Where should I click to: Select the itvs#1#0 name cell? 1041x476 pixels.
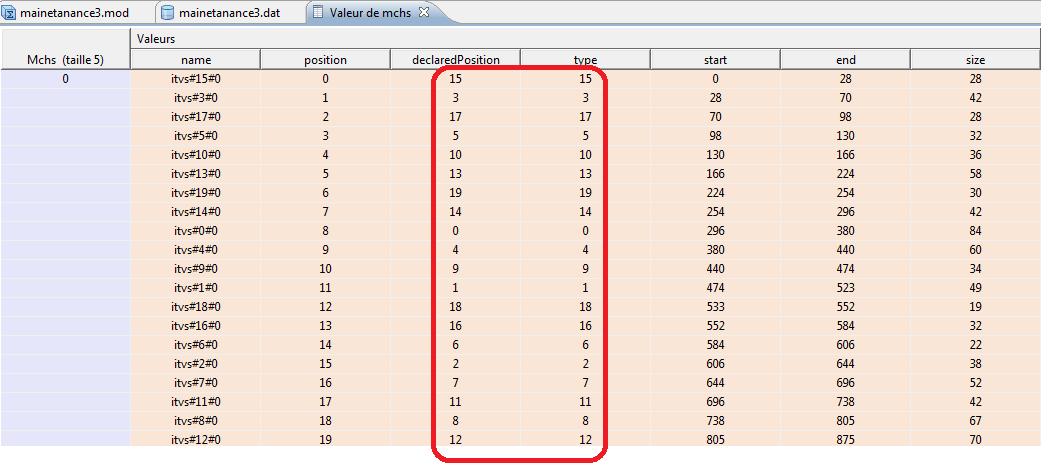(195, 288)
